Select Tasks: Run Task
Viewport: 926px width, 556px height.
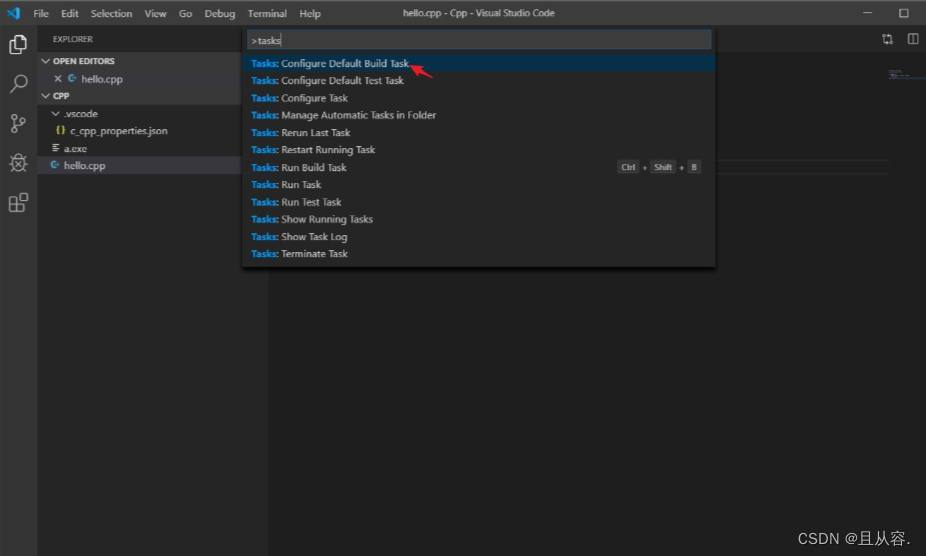(479, 184)
